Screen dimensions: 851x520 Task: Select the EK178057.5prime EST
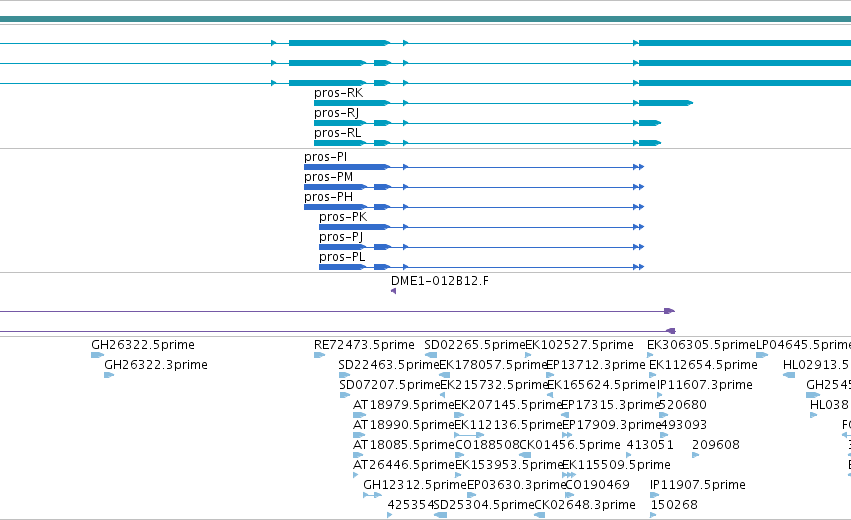[493, 365]
